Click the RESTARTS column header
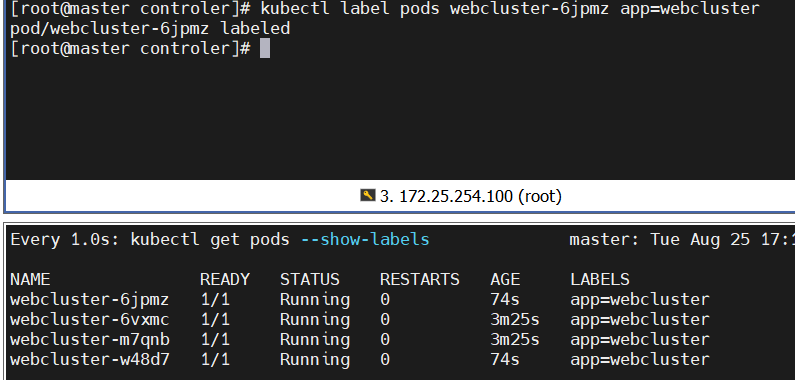Image resolution: width=795 pixels, height=380 pixels. click(x=420, y=280)
